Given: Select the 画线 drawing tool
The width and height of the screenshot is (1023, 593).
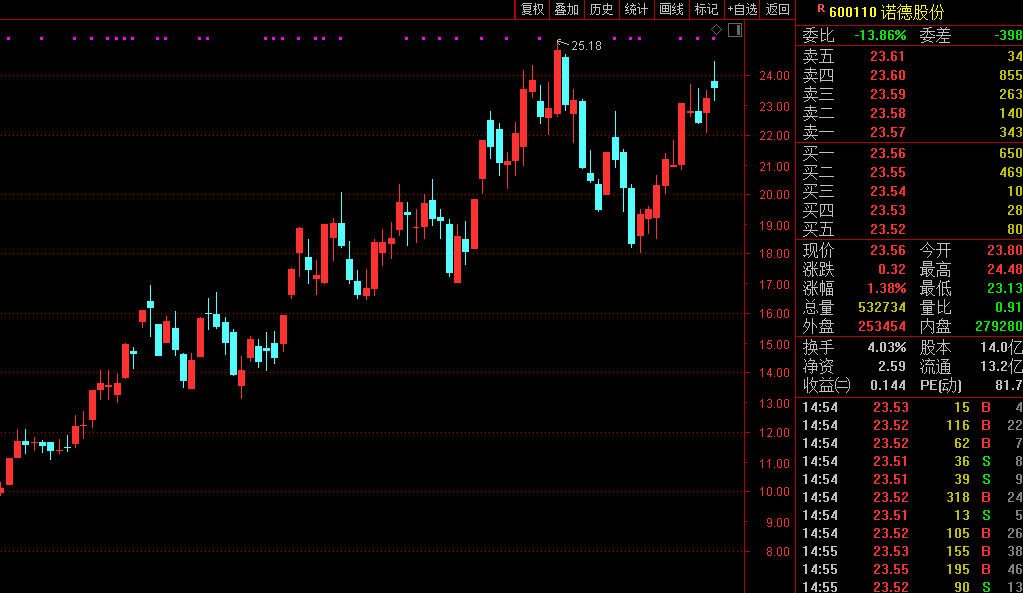Looking at the screenshot, I should (671, 9).
